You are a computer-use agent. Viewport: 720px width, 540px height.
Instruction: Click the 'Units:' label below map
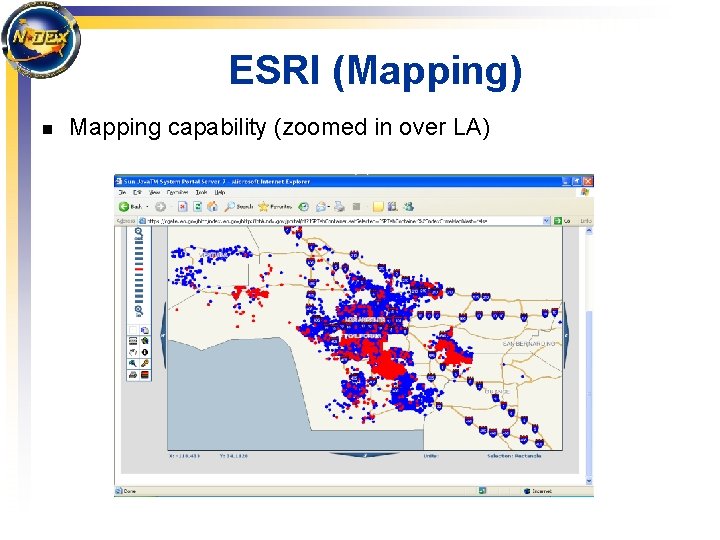pyautogui.click(x=431, y=456)
